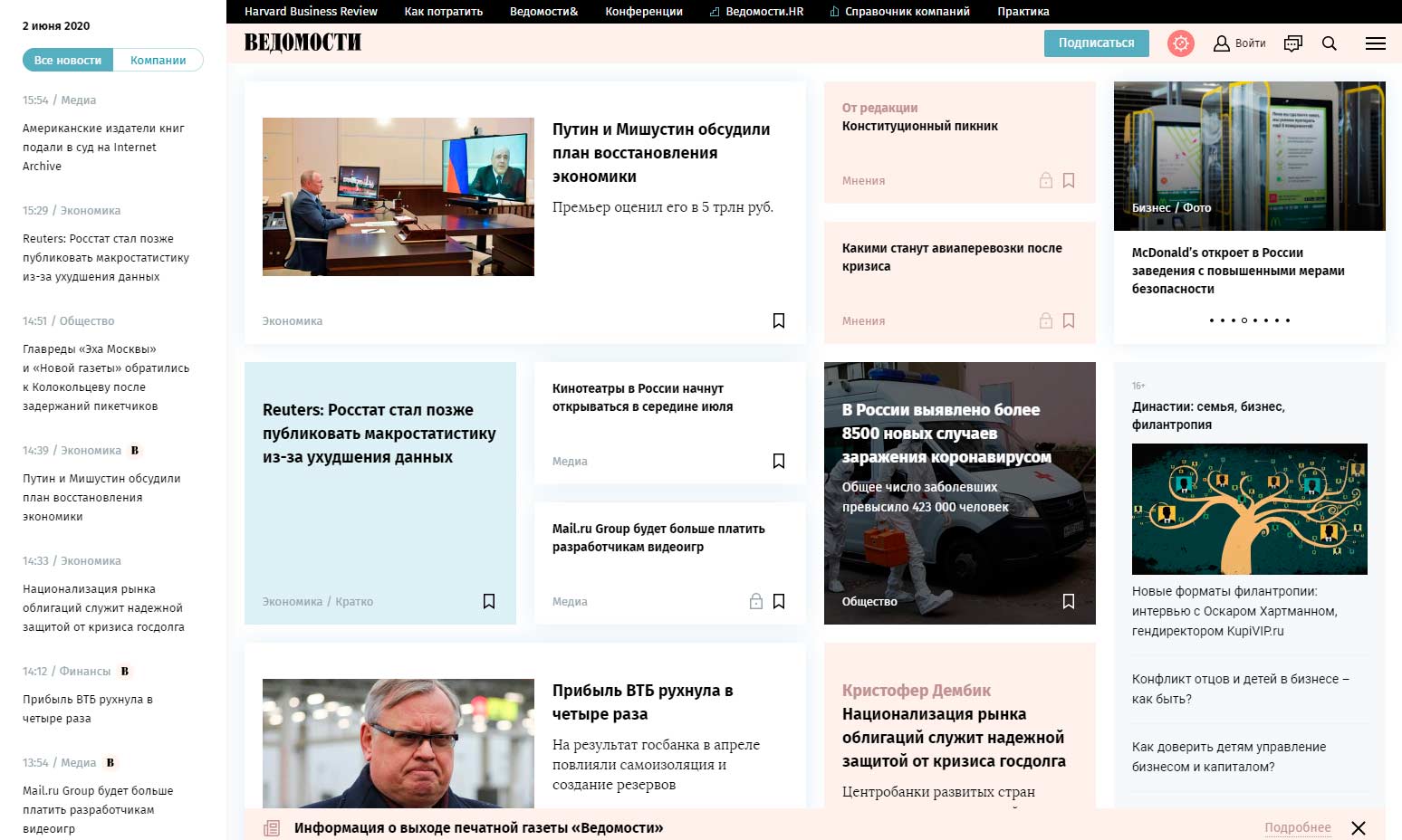Open Ведомости.HR top menu item

(x=764, y=12)
